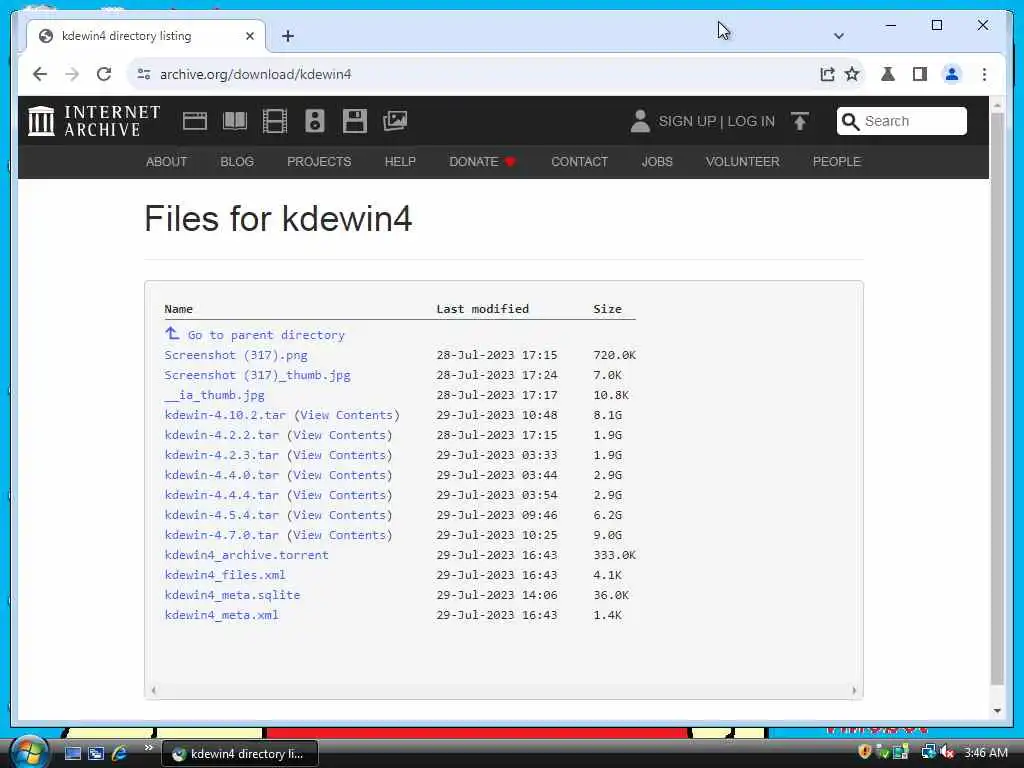This screenshot has width=1024, height=768.
Task: Click the taskbar kdewin4 directory button
Action: coord(239,754)
